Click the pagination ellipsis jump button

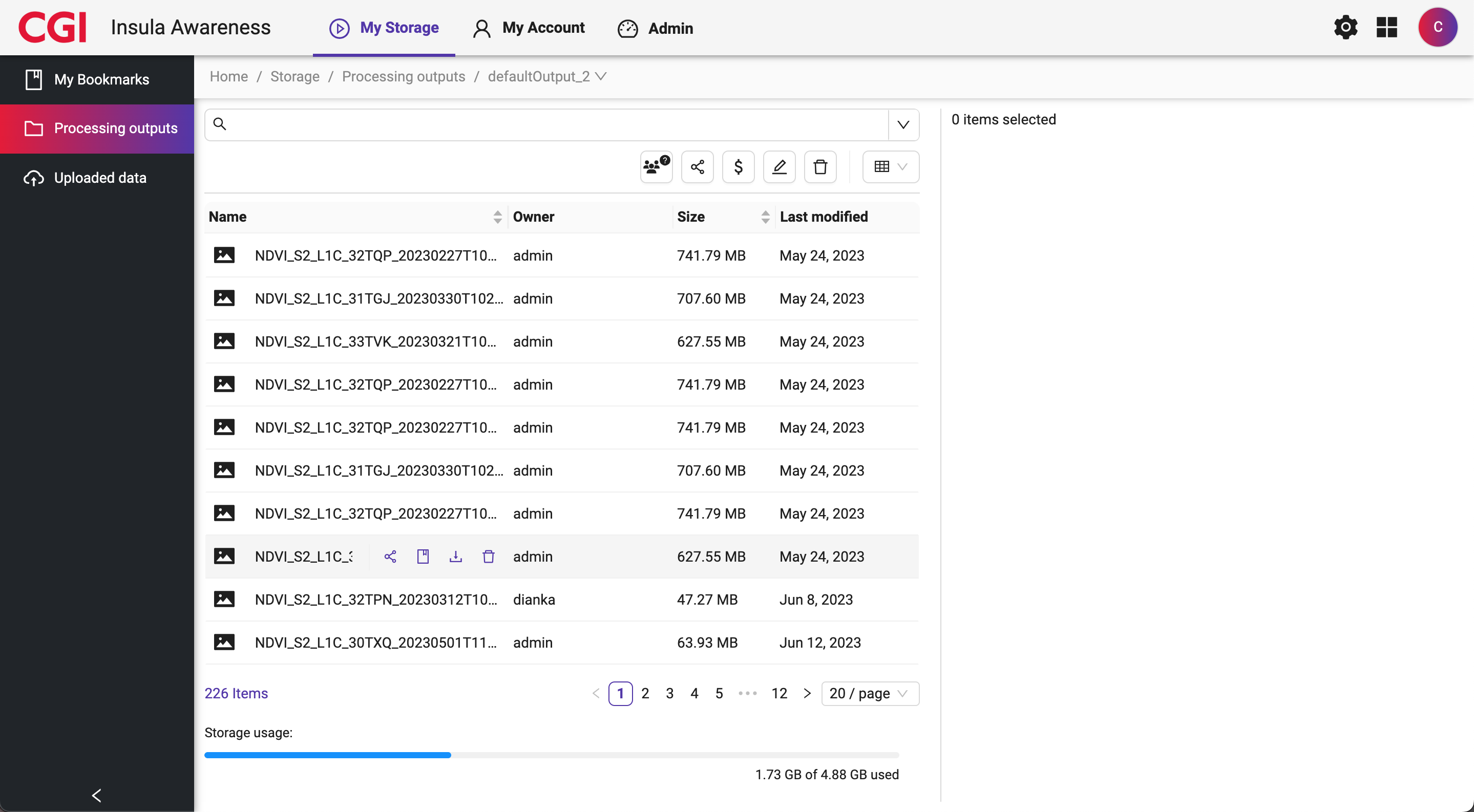[x=747, y=694]
